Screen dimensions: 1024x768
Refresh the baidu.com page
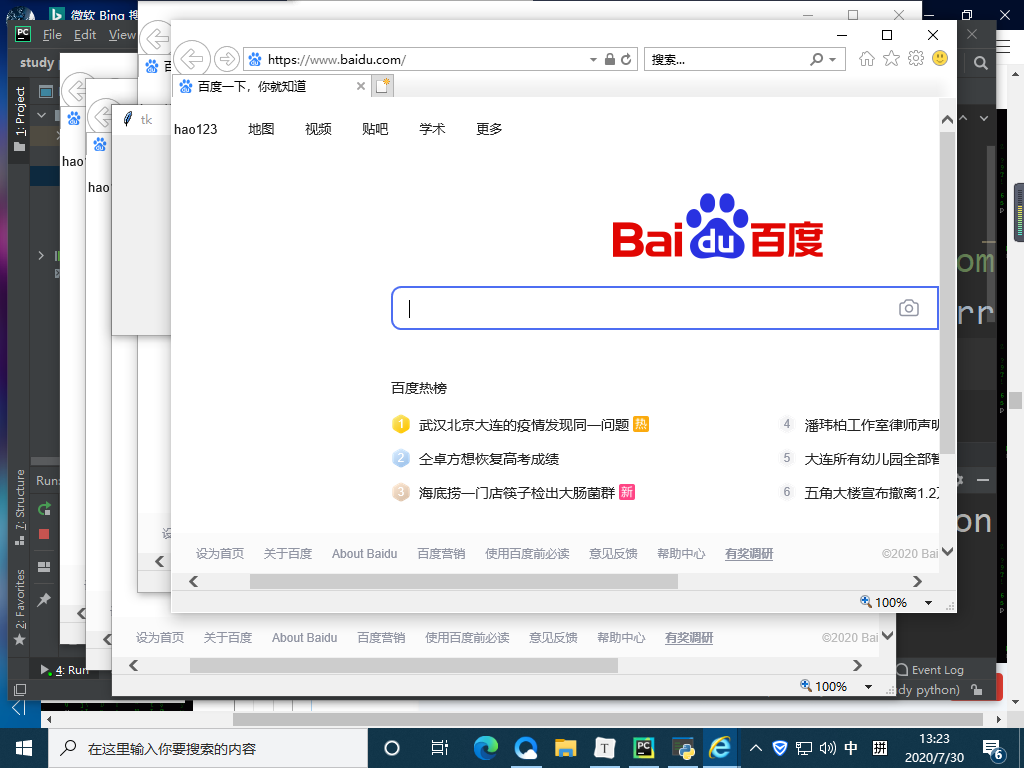pyautogui.click(x=626, y=59)
